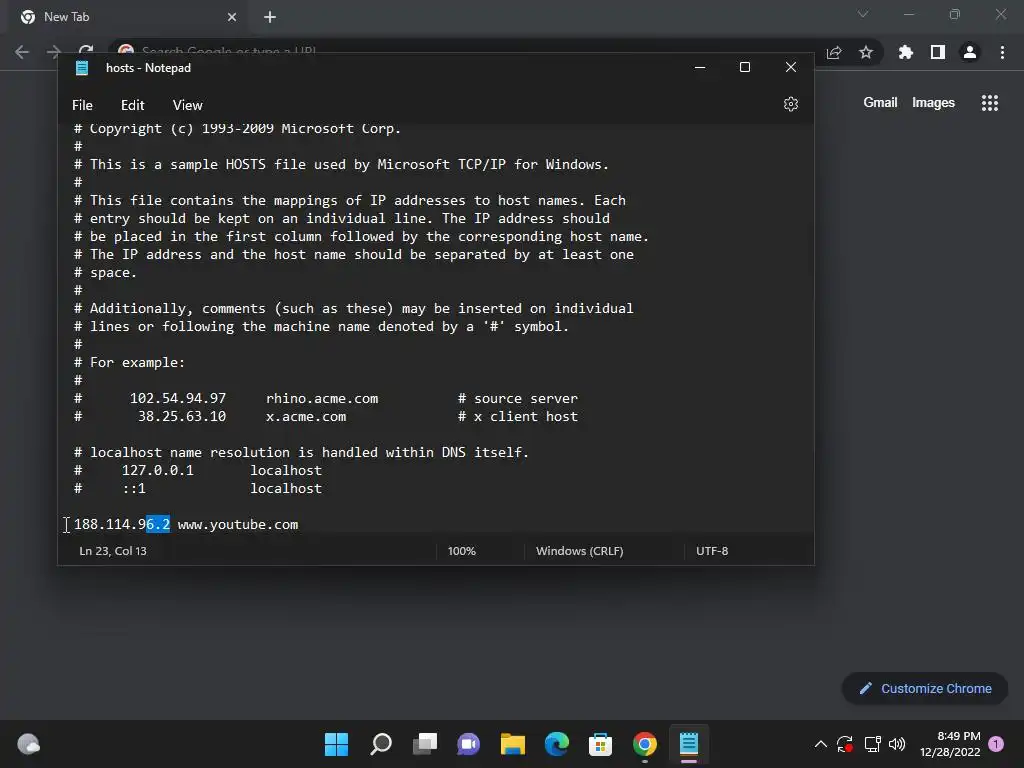Image resolution: width=1024 pixels, height=768 pixels.
Task: Toggle Chrome side panel icon
Action: click(938, 52)
